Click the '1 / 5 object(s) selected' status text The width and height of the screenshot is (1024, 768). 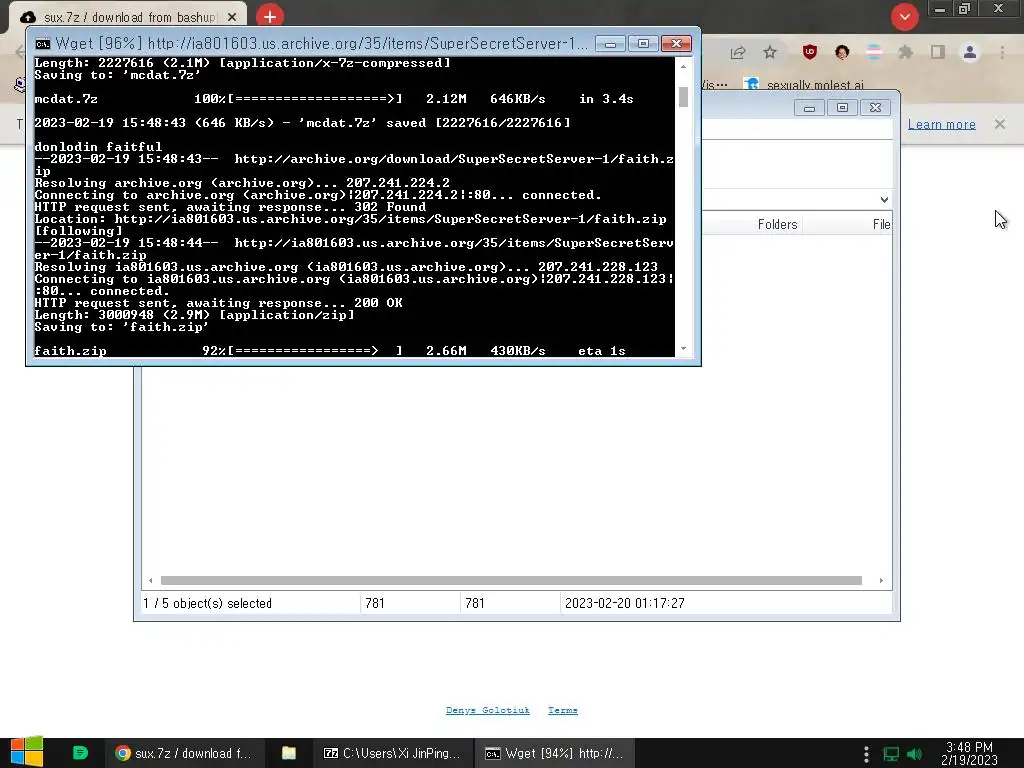coord(208,603)
